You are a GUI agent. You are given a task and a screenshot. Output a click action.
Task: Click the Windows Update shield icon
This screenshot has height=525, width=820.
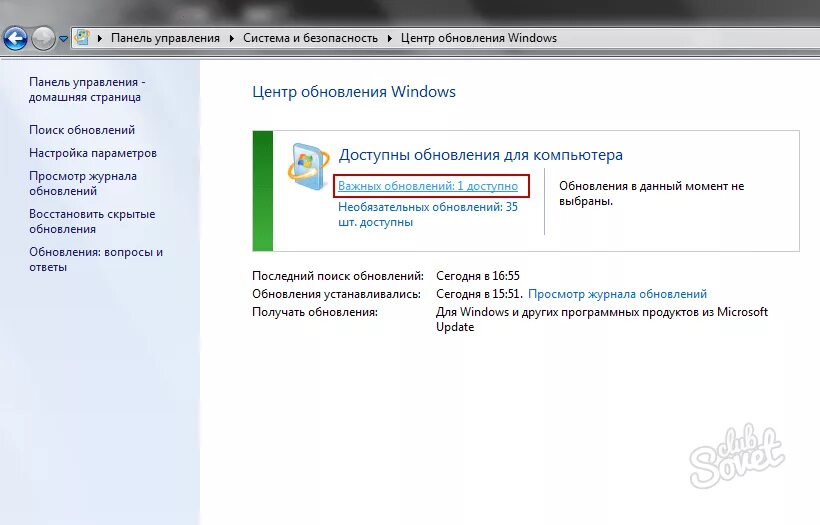pos(308,166)
